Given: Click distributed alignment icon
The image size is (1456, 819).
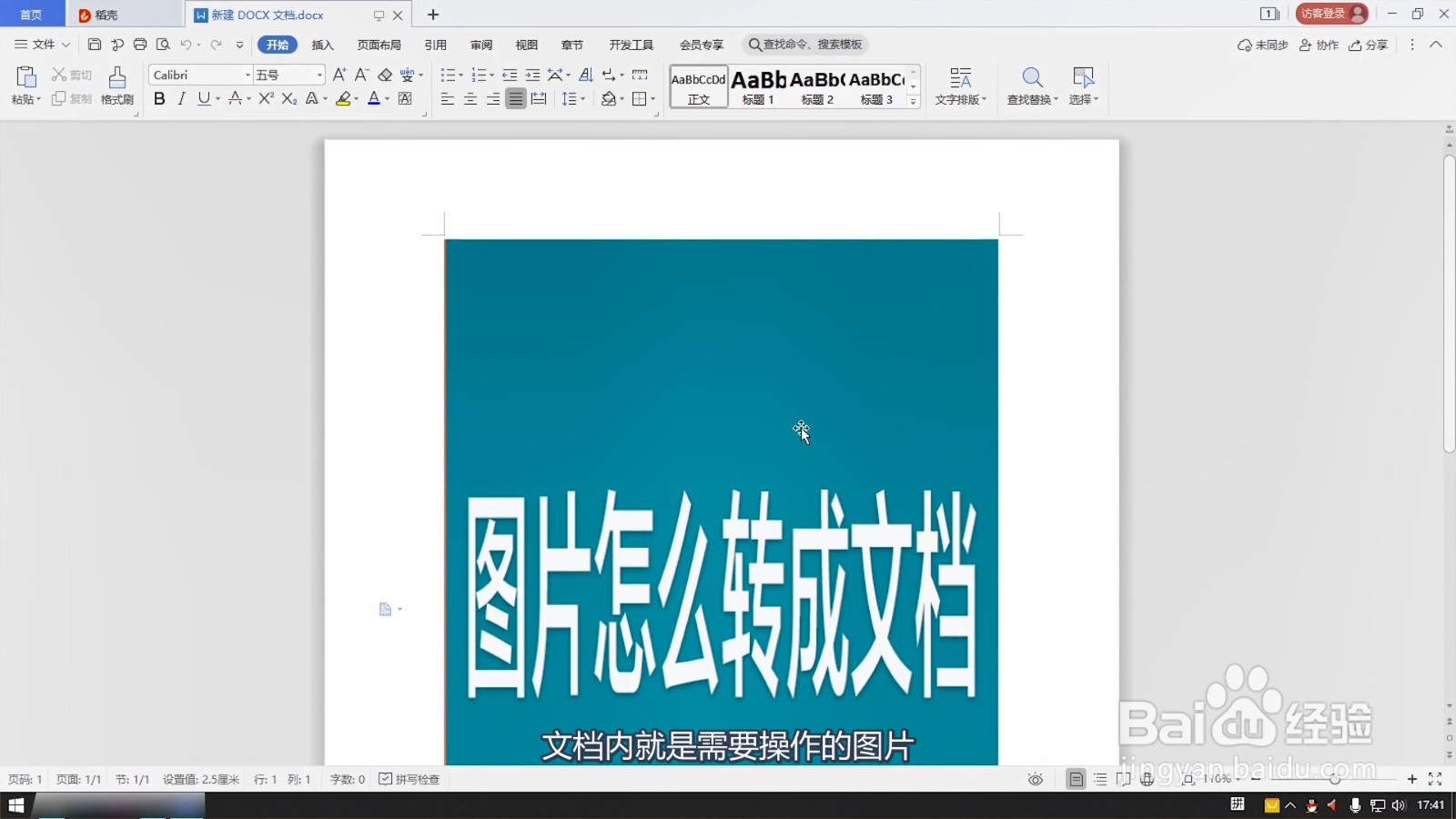Looking at the screenshot, I should pyautogui.click(x=539, y=98).
